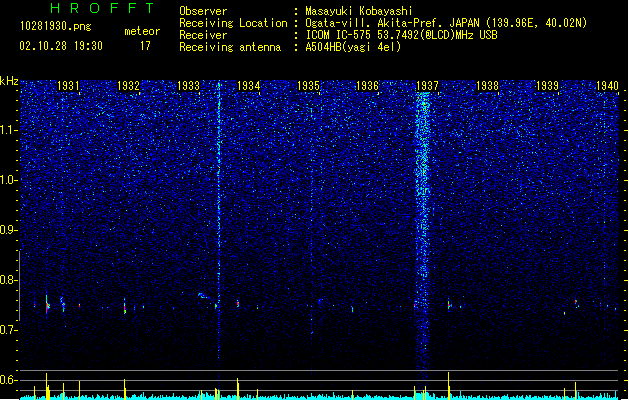Viewport: 629px width, 400px height.
Task: Click the 1939 time marker
Action: (x=547, y=86)
